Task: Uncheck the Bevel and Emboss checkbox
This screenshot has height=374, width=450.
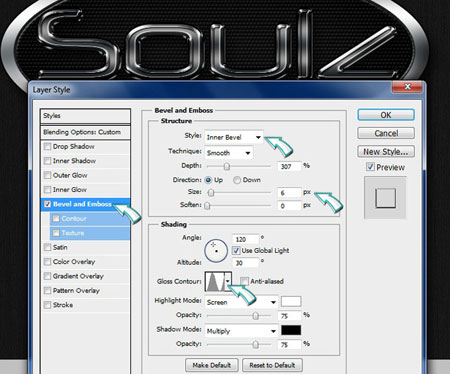Action: 48,204
